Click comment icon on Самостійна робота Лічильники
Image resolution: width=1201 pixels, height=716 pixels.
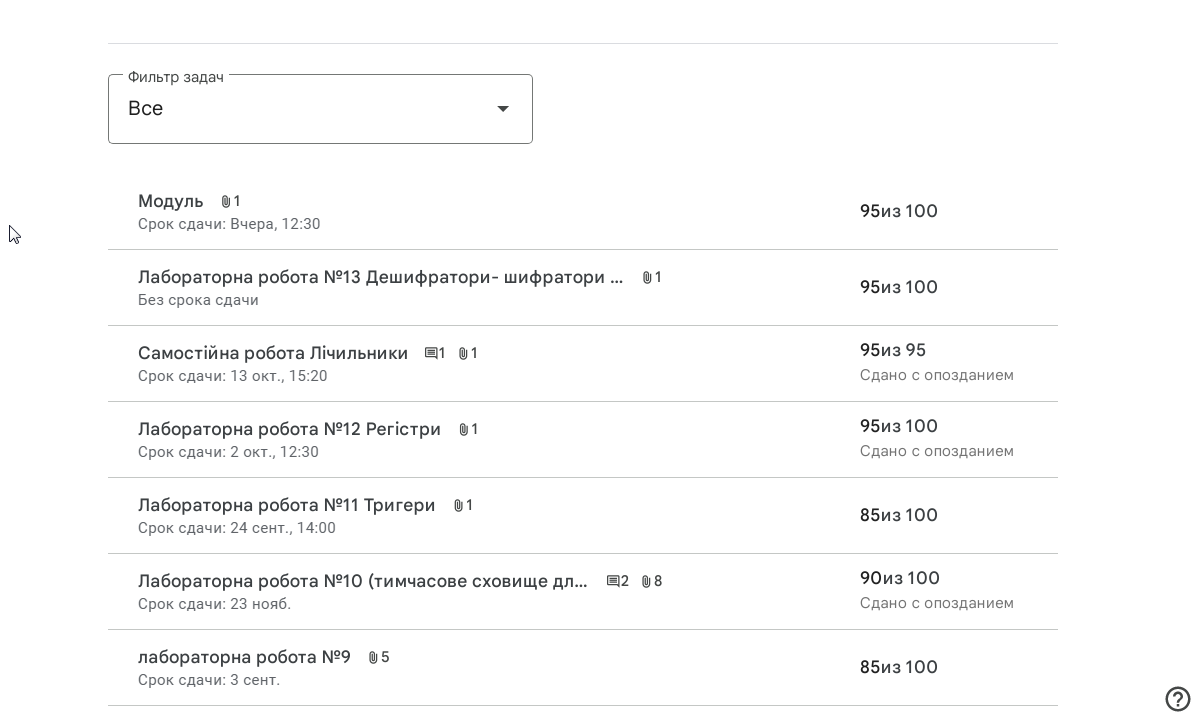click(x=431, y=354)
